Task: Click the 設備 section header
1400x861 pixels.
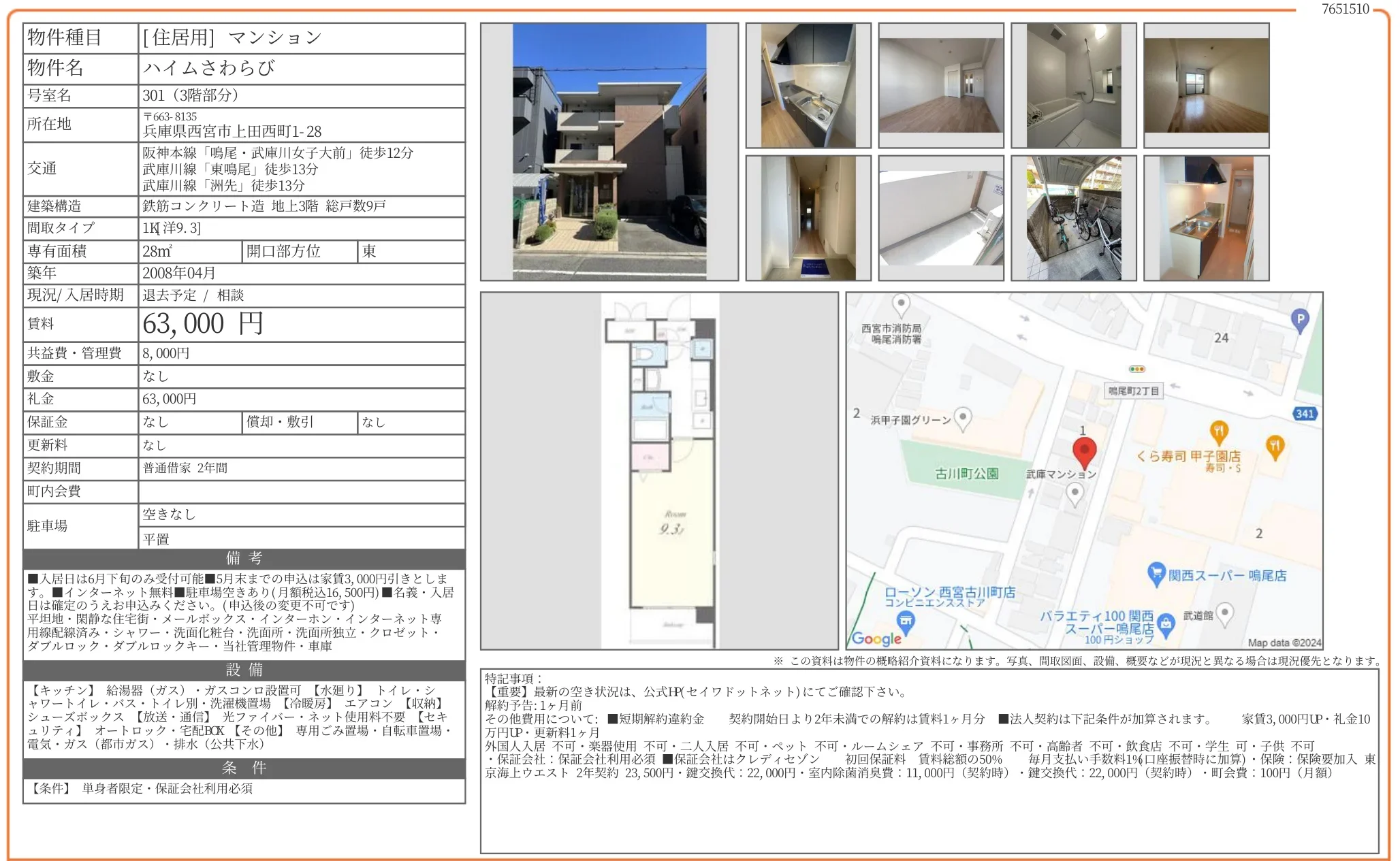Action: pos(244,670)
